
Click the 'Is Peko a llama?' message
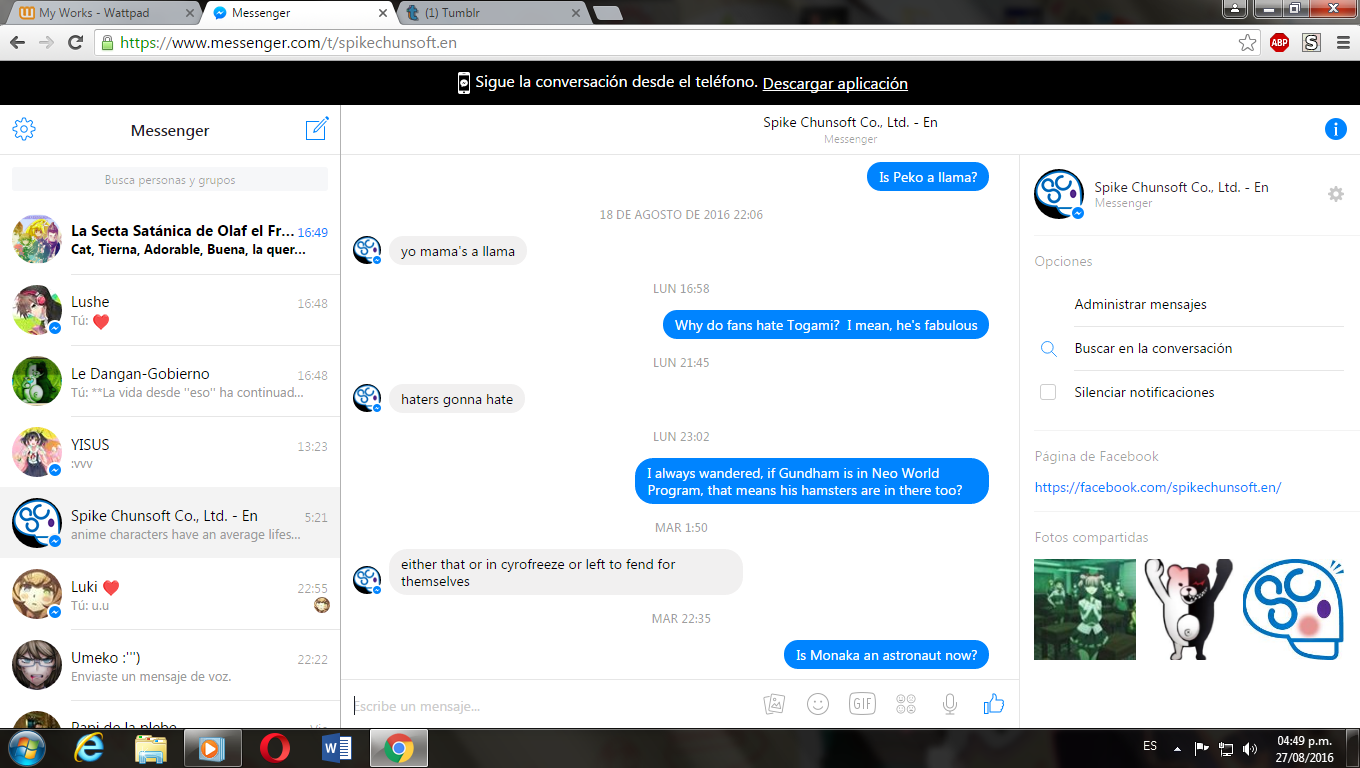click(x=927, y=177)
